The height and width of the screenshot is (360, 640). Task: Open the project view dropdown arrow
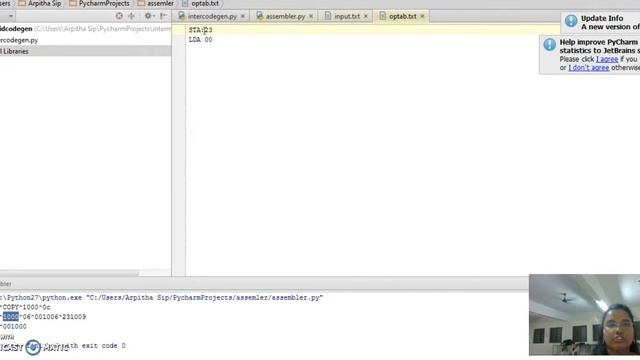point(11,16)
